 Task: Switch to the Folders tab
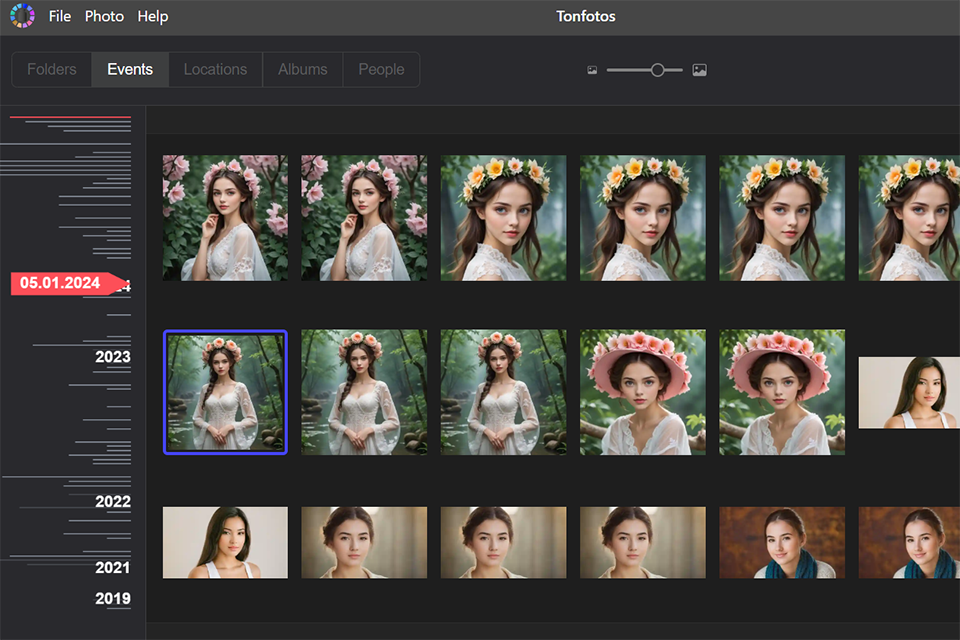pos(51,69)
